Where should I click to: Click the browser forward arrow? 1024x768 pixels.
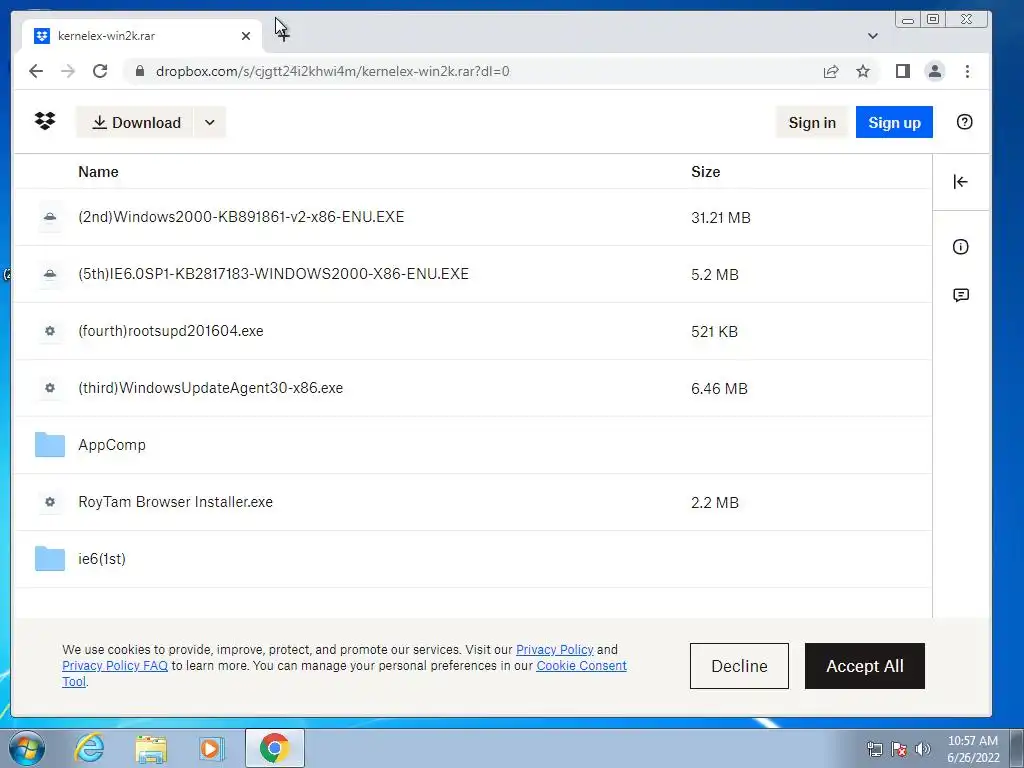[68, 71]
